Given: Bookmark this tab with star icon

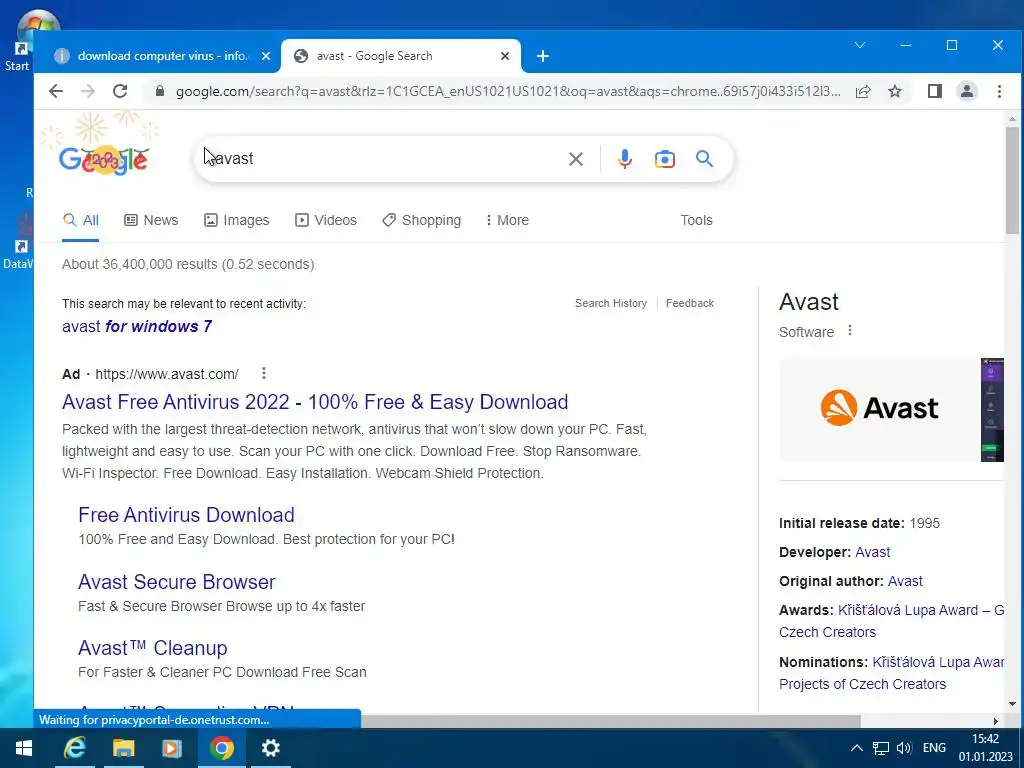Looking at the screenshot, I should [x=895, y=91].
